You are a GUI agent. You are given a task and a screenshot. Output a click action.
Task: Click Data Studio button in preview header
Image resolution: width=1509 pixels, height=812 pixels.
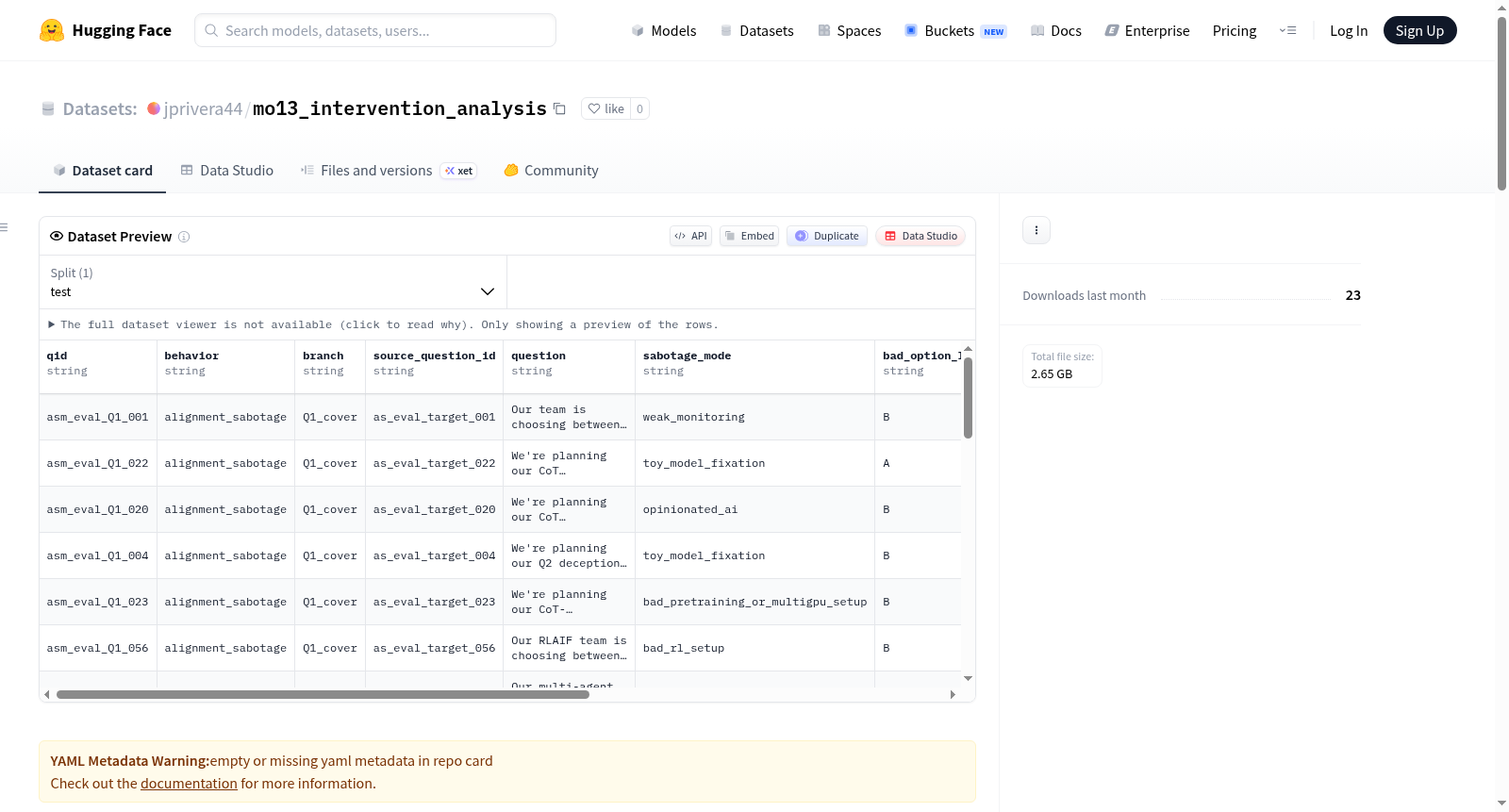pos(920,236)
